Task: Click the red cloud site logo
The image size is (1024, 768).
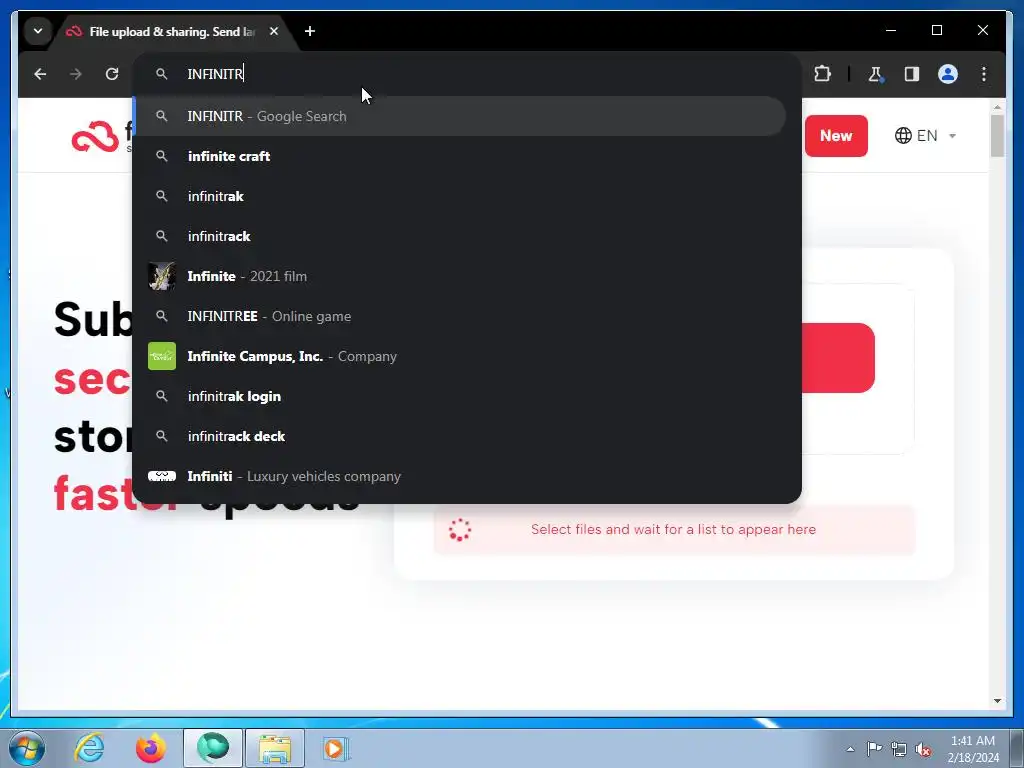Action: 95,137
